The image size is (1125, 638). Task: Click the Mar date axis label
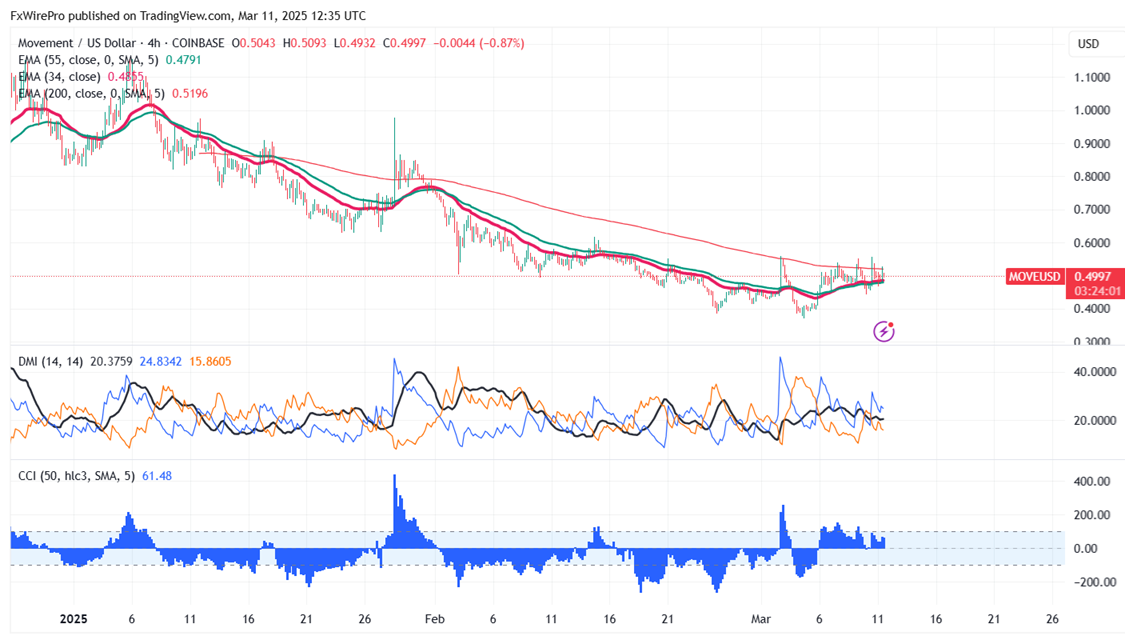click(761, 619)
